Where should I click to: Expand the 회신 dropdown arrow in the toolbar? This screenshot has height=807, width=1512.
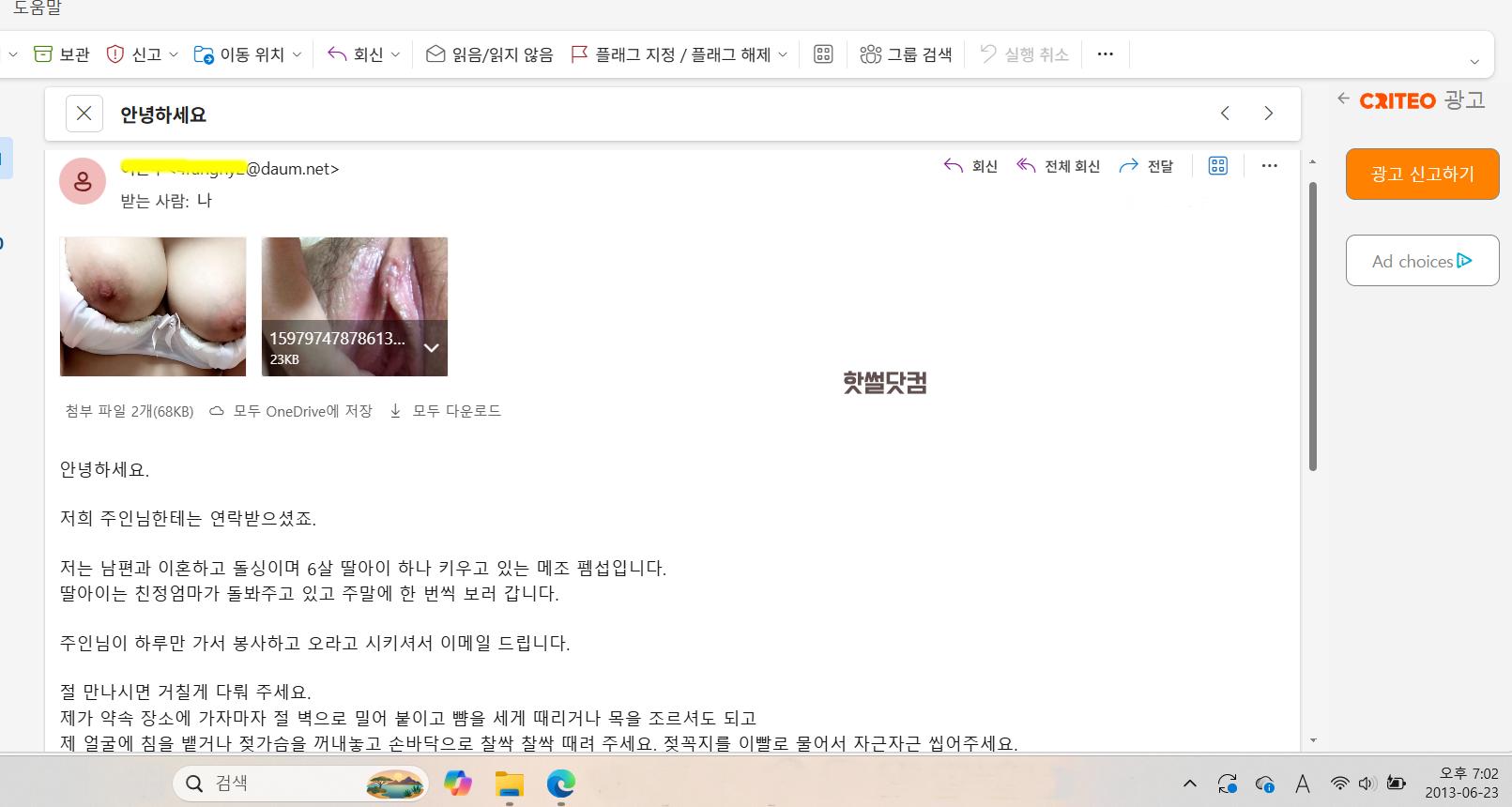pos(395,54)
